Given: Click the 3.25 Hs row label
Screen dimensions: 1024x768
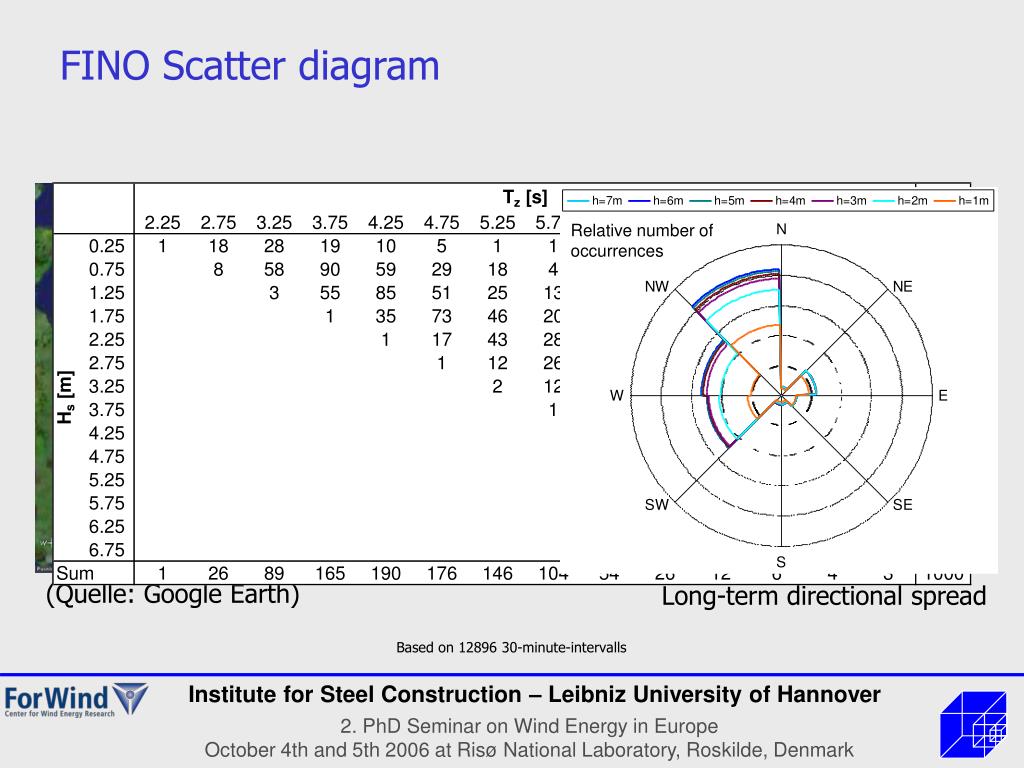Looking at the screenshot, I should coord(106,387).
